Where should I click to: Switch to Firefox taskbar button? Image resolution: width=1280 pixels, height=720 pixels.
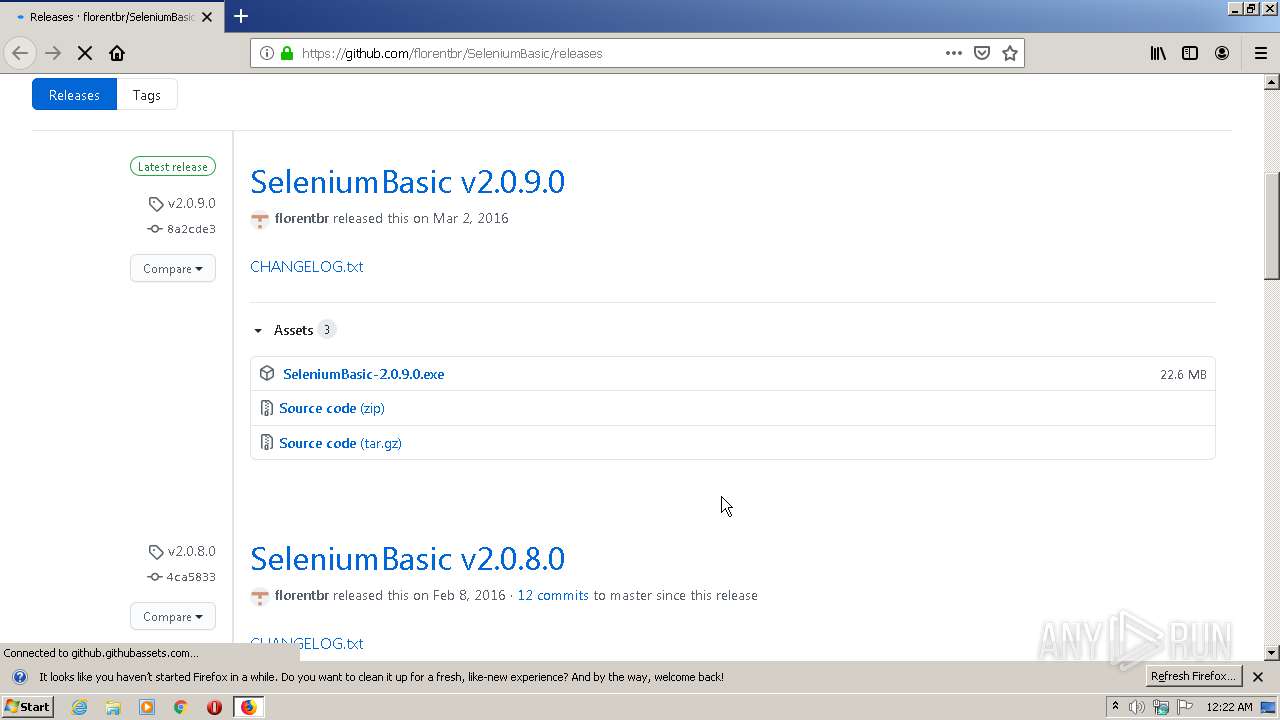pos(248,707)
